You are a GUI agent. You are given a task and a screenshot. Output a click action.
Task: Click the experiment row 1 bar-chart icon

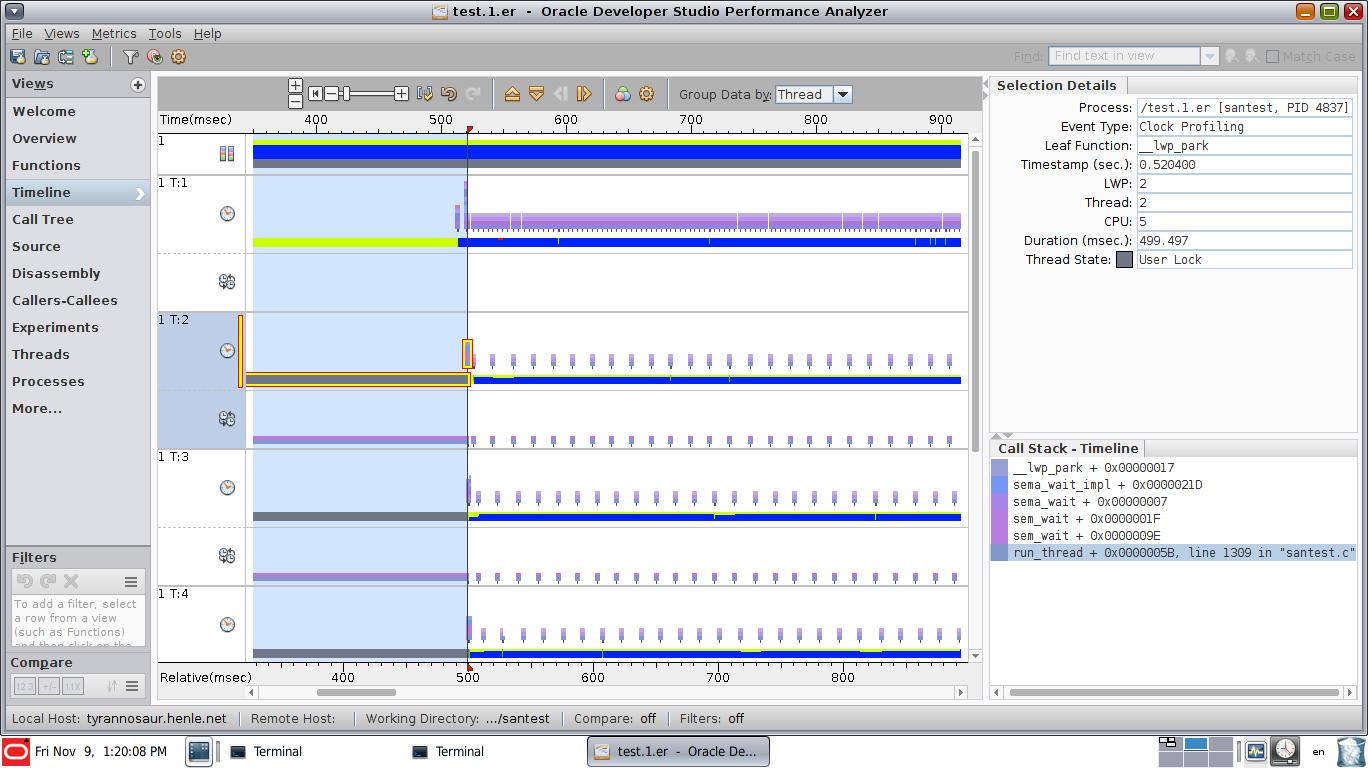click(227, 153)
